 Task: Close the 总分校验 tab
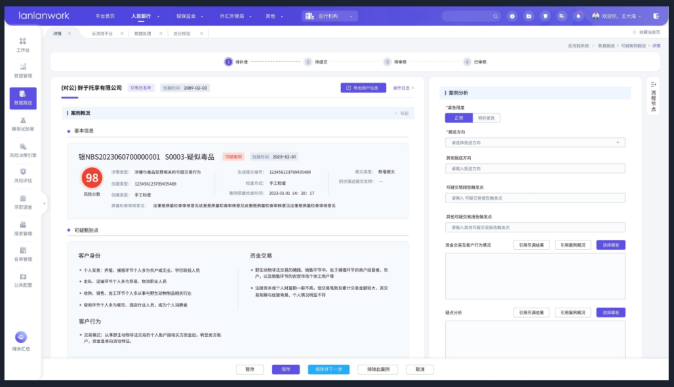(201, 34)
